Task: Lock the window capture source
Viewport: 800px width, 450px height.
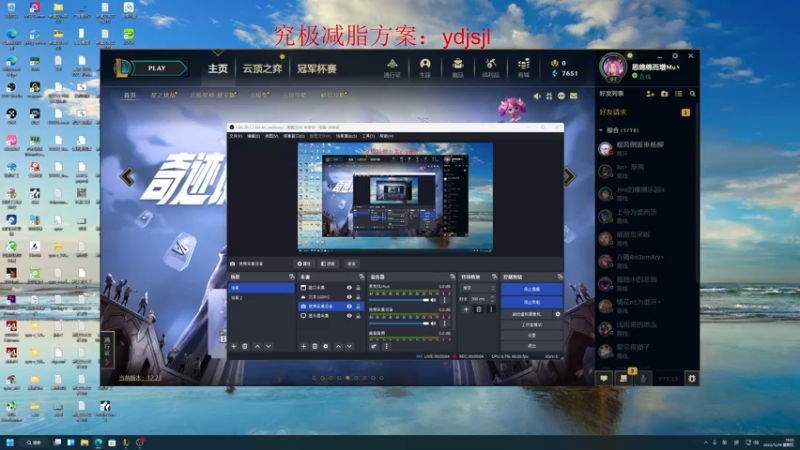Action: coord(358,288)
